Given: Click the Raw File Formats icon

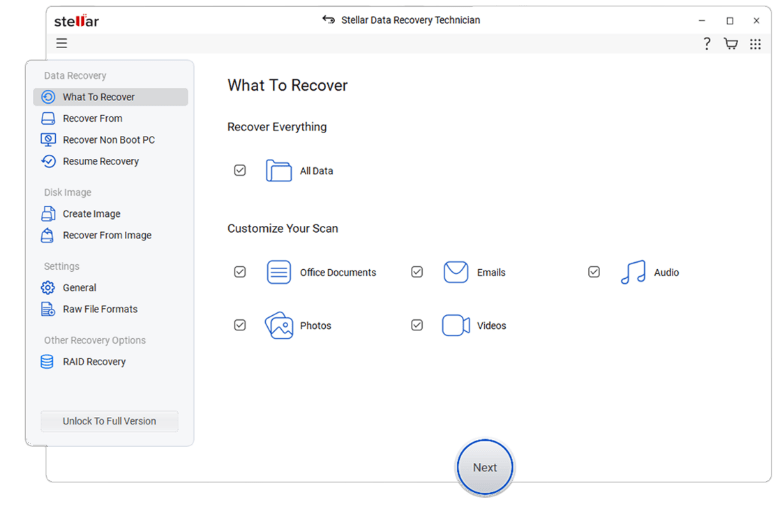Looking at the screenshot, I should (48, 309).
